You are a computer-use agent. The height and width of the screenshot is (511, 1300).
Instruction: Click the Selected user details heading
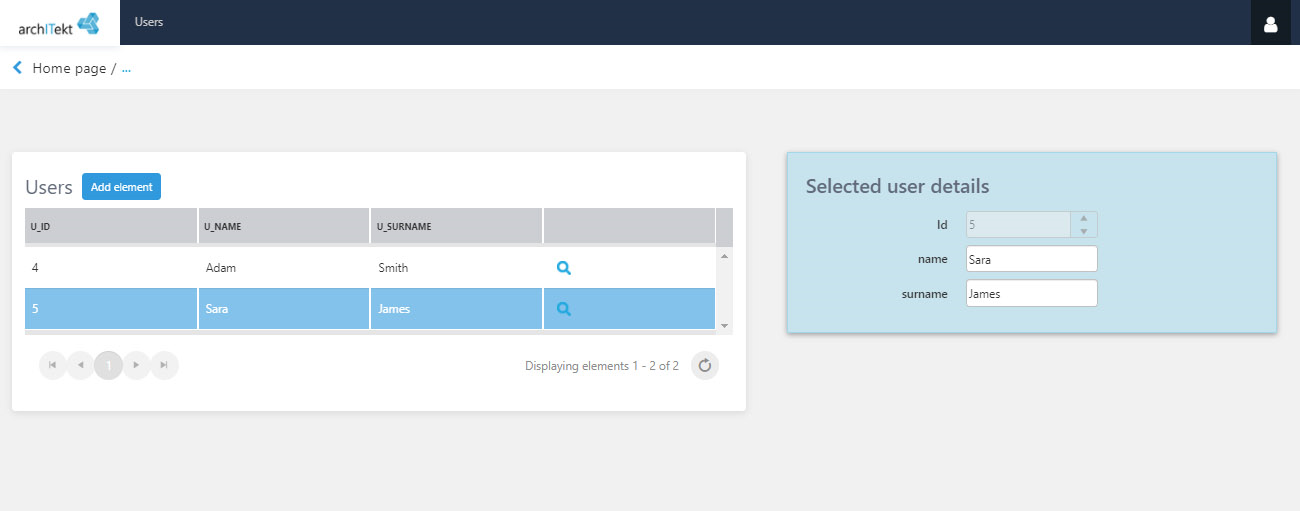click(897, 186)
